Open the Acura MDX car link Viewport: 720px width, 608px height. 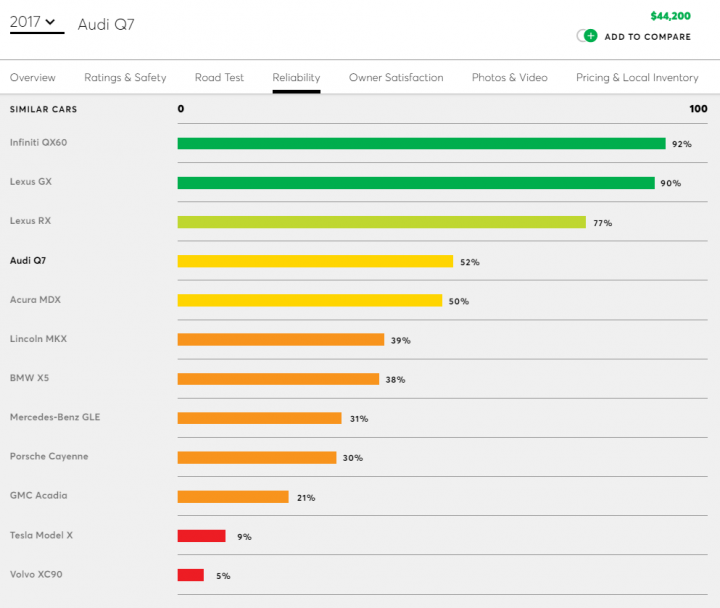(35, 299)
